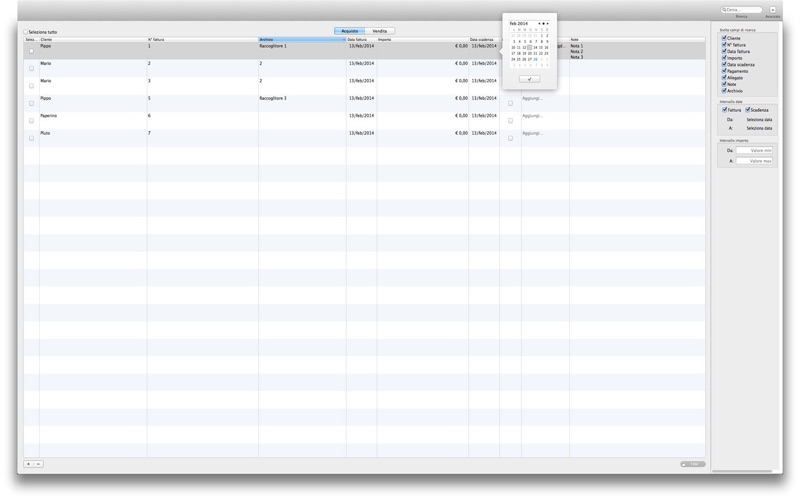Switch to the Vendita tab
Screen dimensions: 800x500
tap(380, 31)
